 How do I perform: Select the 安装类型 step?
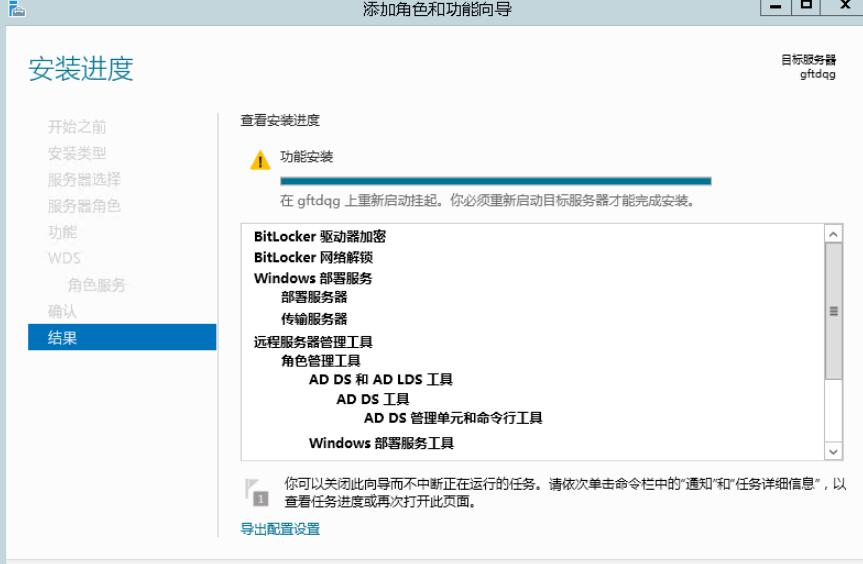[77, 153]
